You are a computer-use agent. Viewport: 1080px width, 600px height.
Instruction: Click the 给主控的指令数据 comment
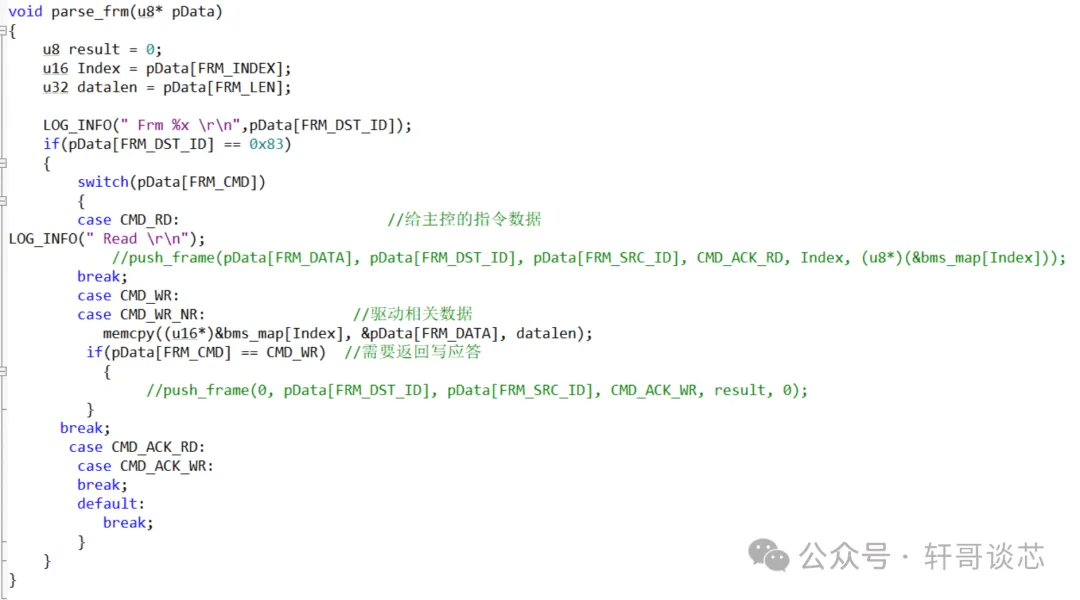pyautogui.click(x=464, y=220)
